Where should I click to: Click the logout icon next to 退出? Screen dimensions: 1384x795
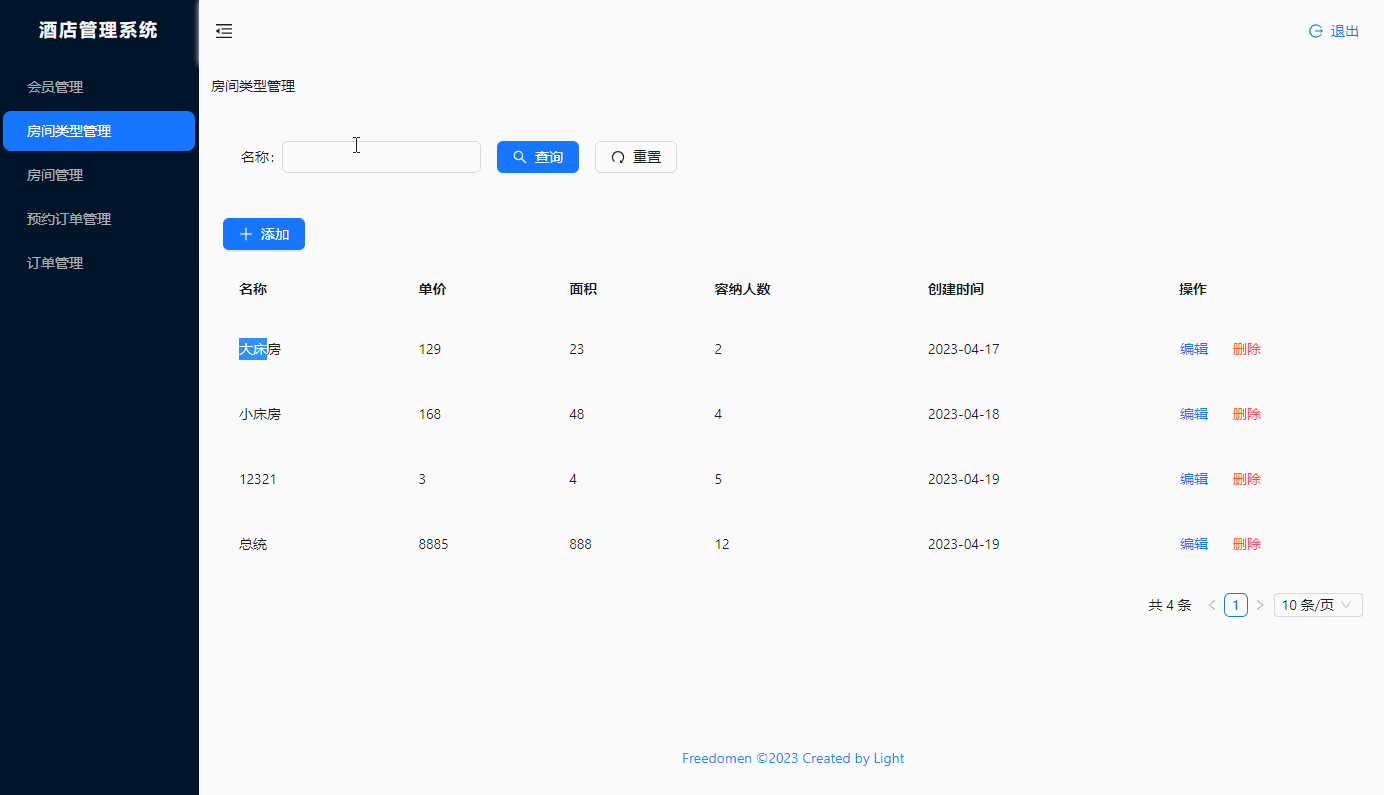(1316, 31)
